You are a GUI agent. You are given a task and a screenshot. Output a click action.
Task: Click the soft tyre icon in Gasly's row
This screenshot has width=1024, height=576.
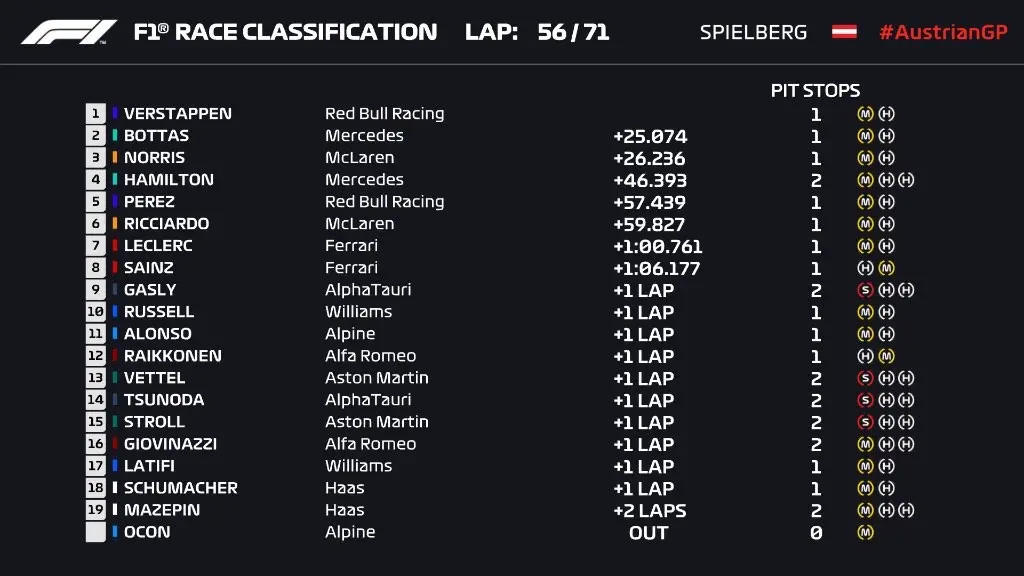click(866, 290)
